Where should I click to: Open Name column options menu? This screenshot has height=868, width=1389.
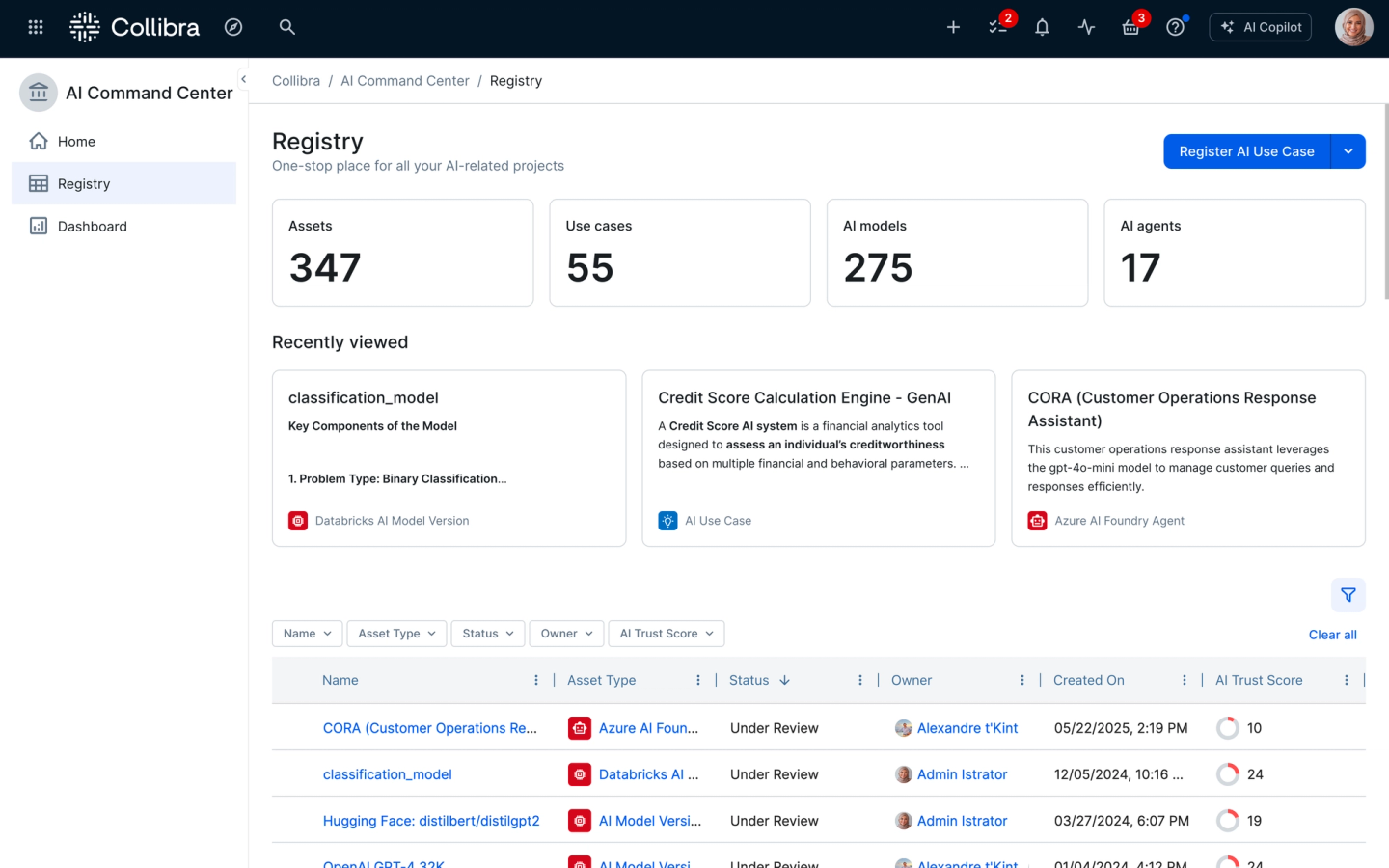click(536, 680)
